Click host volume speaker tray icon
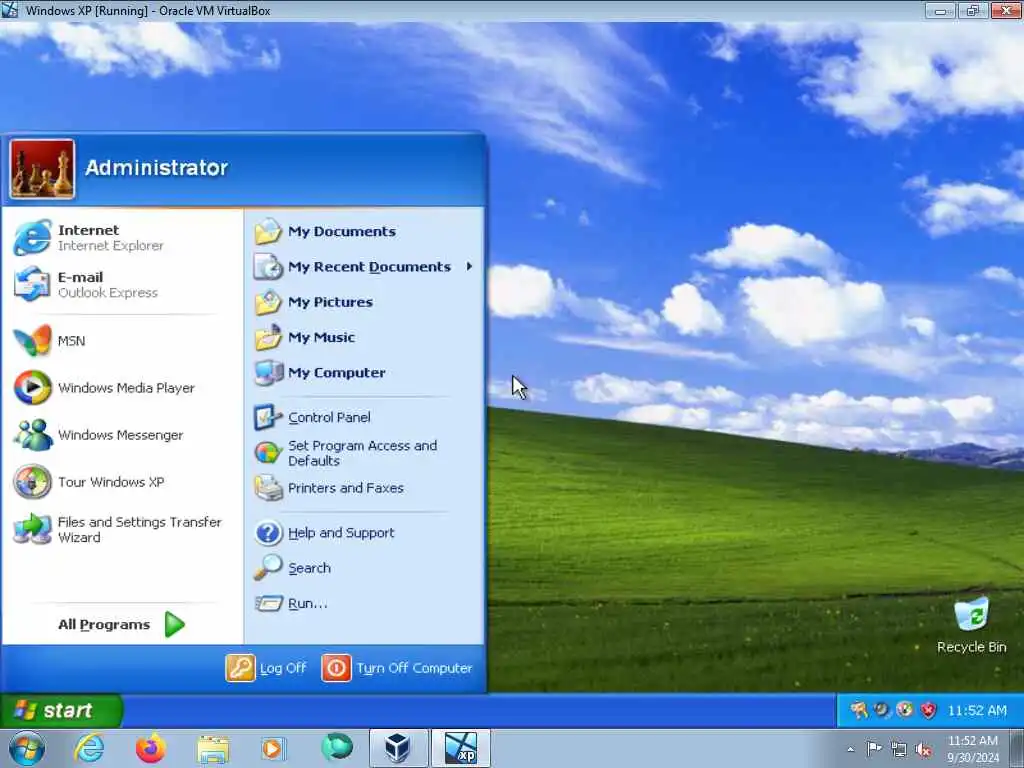The image size is (1024, 768). tap(923, 750)
